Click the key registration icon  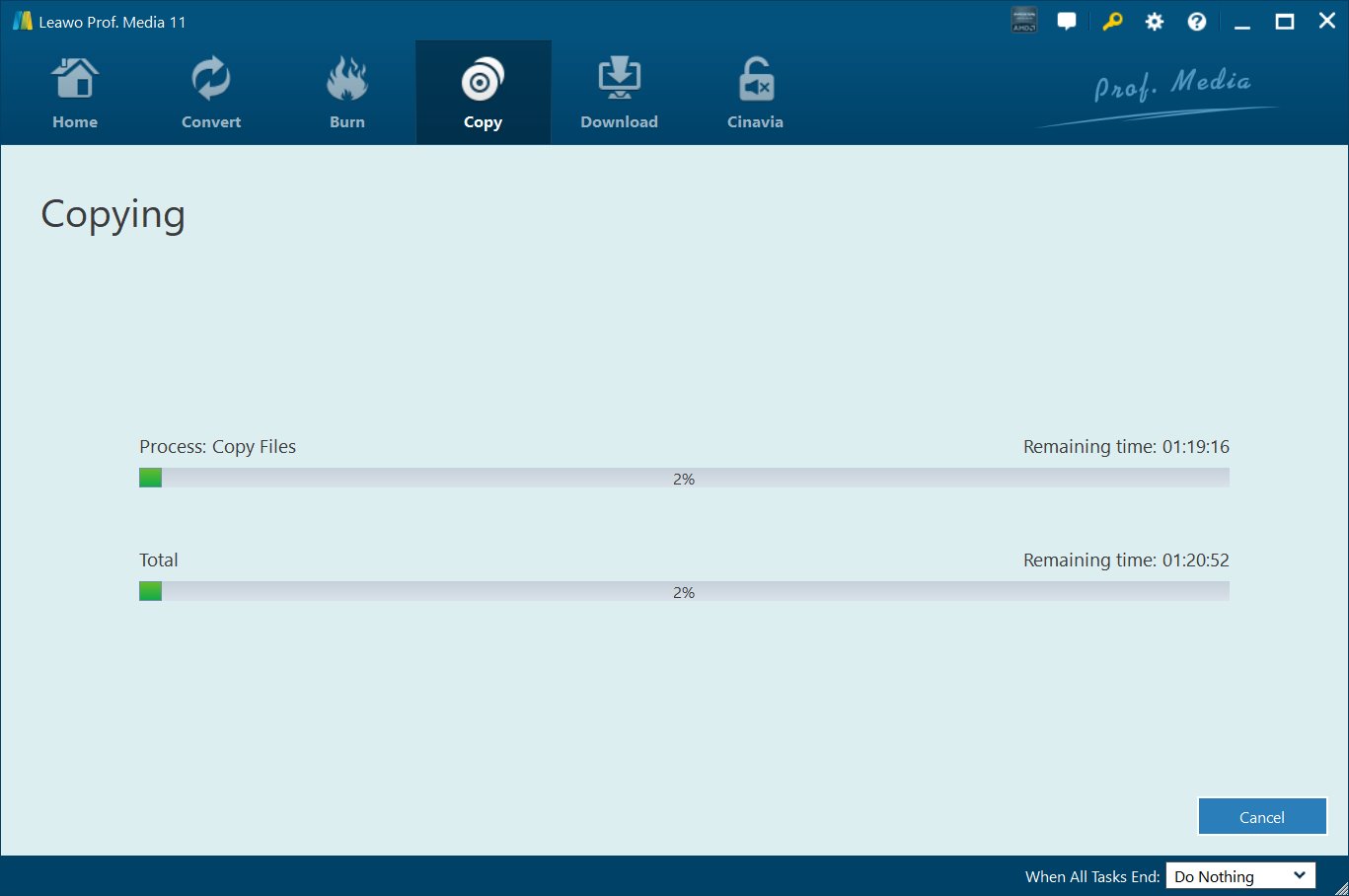1112,21
